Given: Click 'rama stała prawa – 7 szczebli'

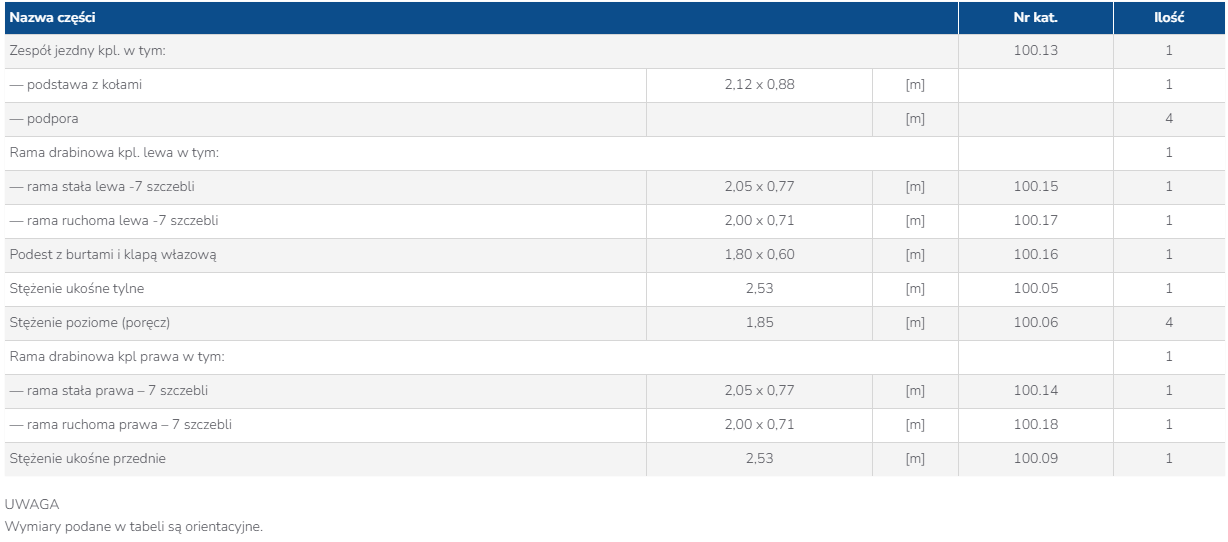Looking at the screenshot, I should [x=109, y=391].
